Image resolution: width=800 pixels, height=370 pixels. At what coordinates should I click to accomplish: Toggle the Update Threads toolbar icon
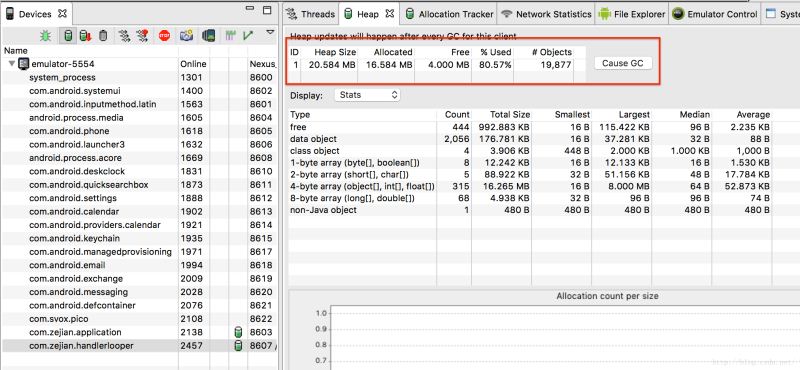124,36
